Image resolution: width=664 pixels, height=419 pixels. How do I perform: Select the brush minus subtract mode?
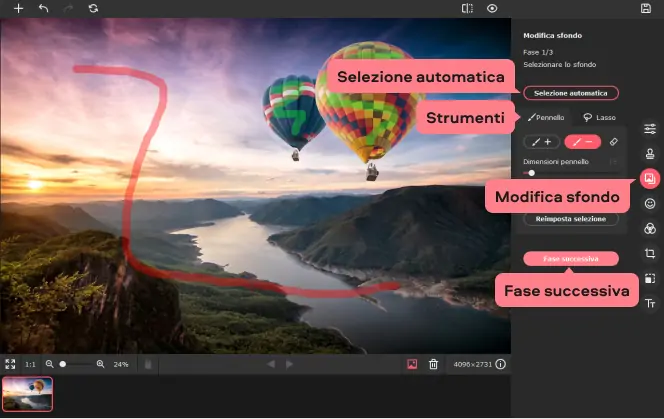pyautogui.click(x=583, y=142)
